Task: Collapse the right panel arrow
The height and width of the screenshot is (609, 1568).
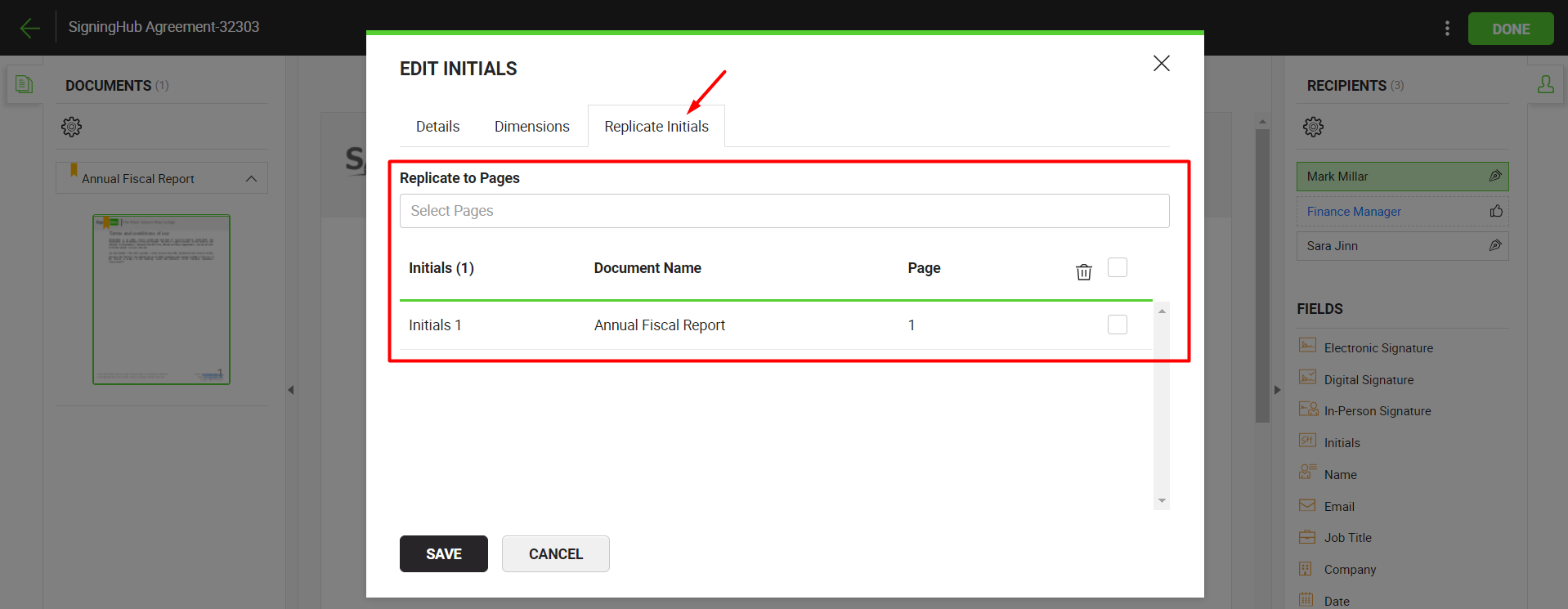Action: (x=1277, y=390)
